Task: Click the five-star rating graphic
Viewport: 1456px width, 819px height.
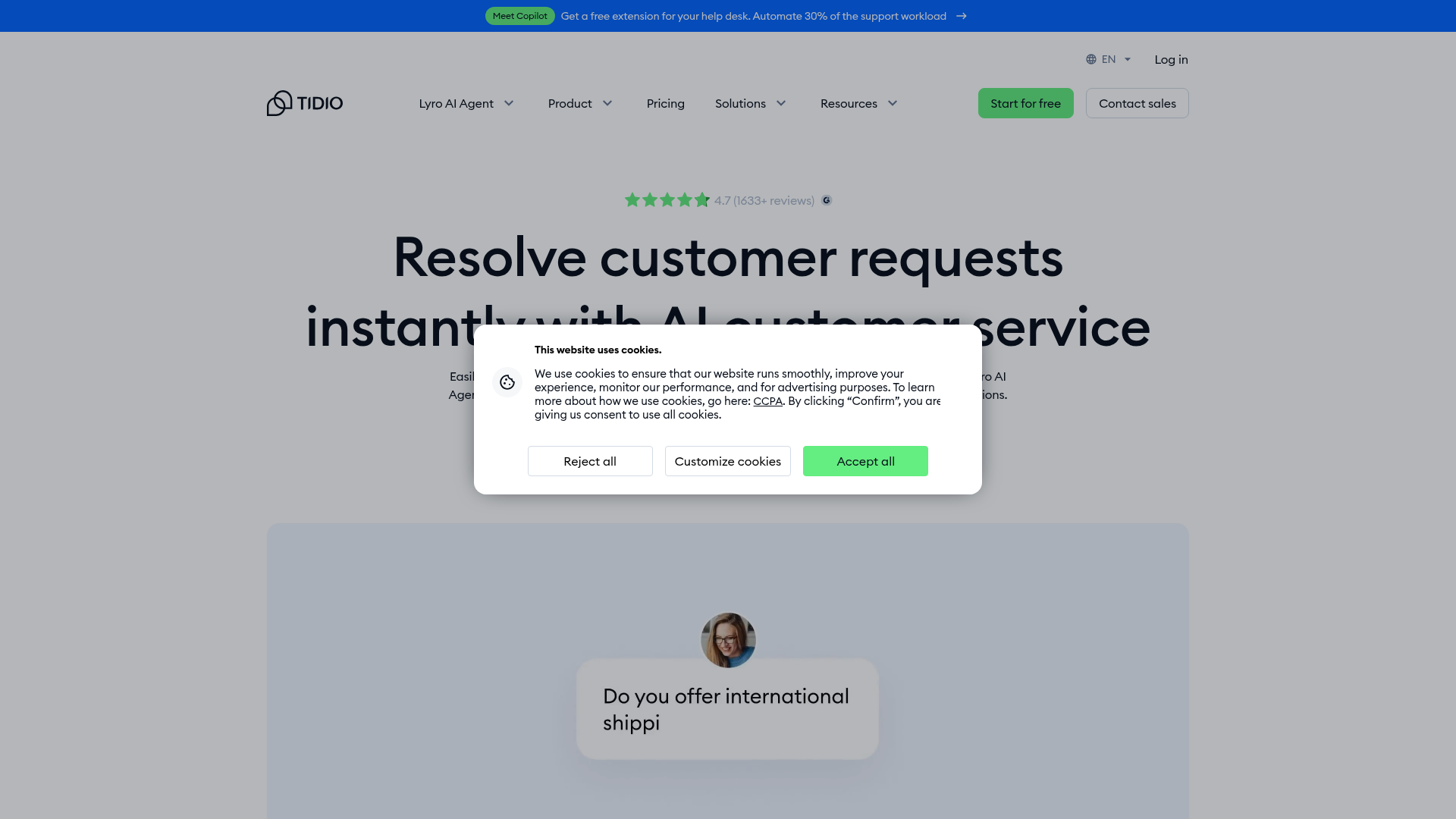Action: 667,200
